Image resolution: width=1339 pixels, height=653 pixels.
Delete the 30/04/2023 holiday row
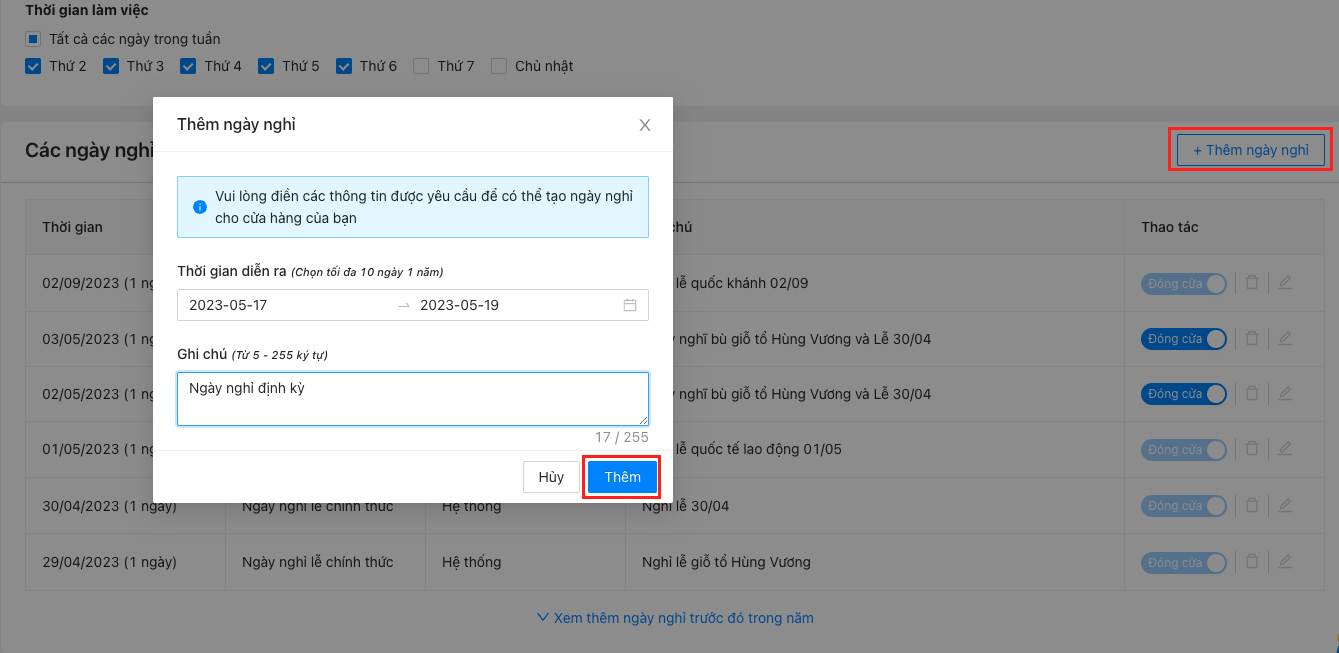(1252, 506)
